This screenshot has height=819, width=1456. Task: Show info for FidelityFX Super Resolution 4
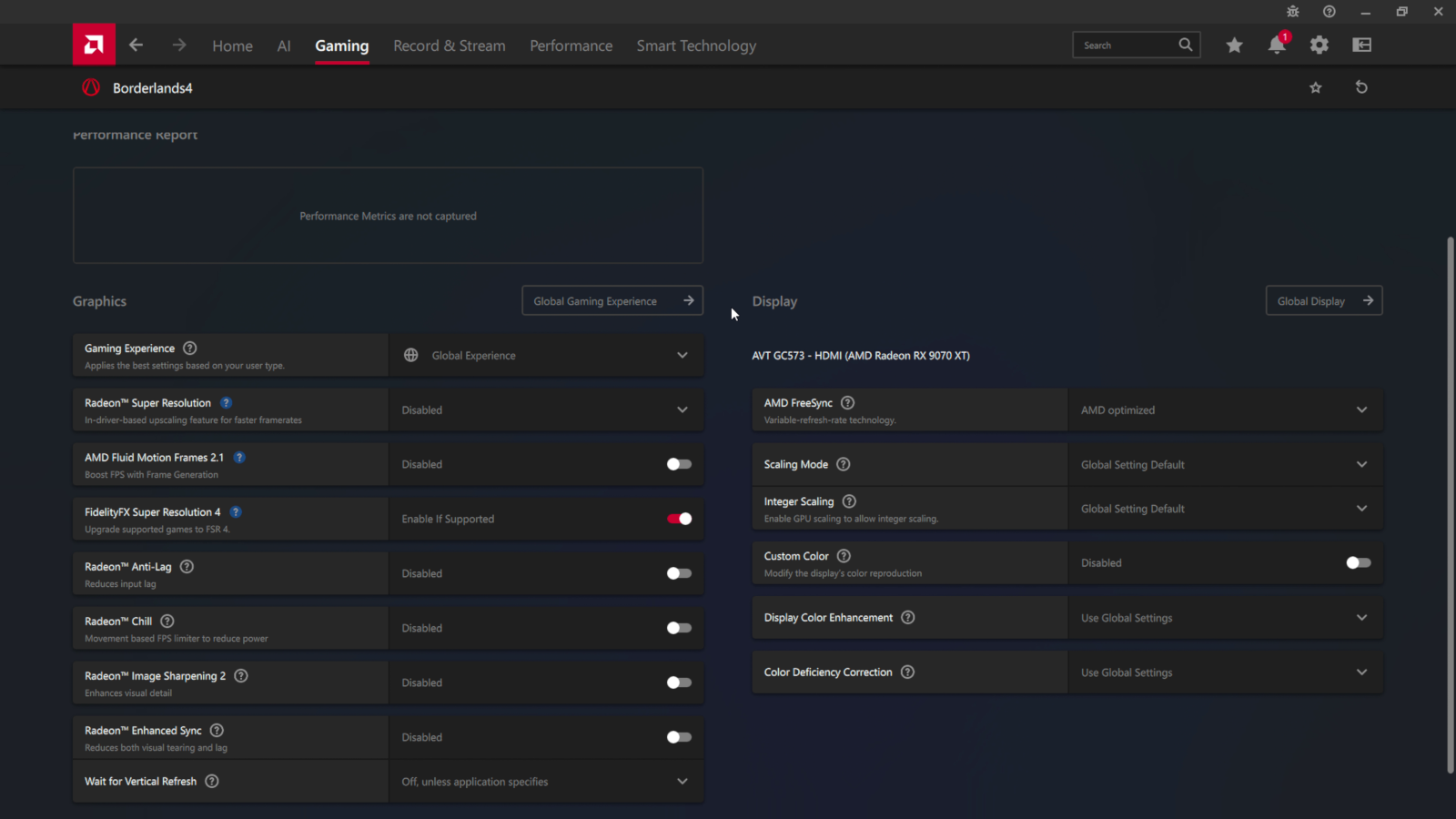pyautogui.click(x=236, y=512)
